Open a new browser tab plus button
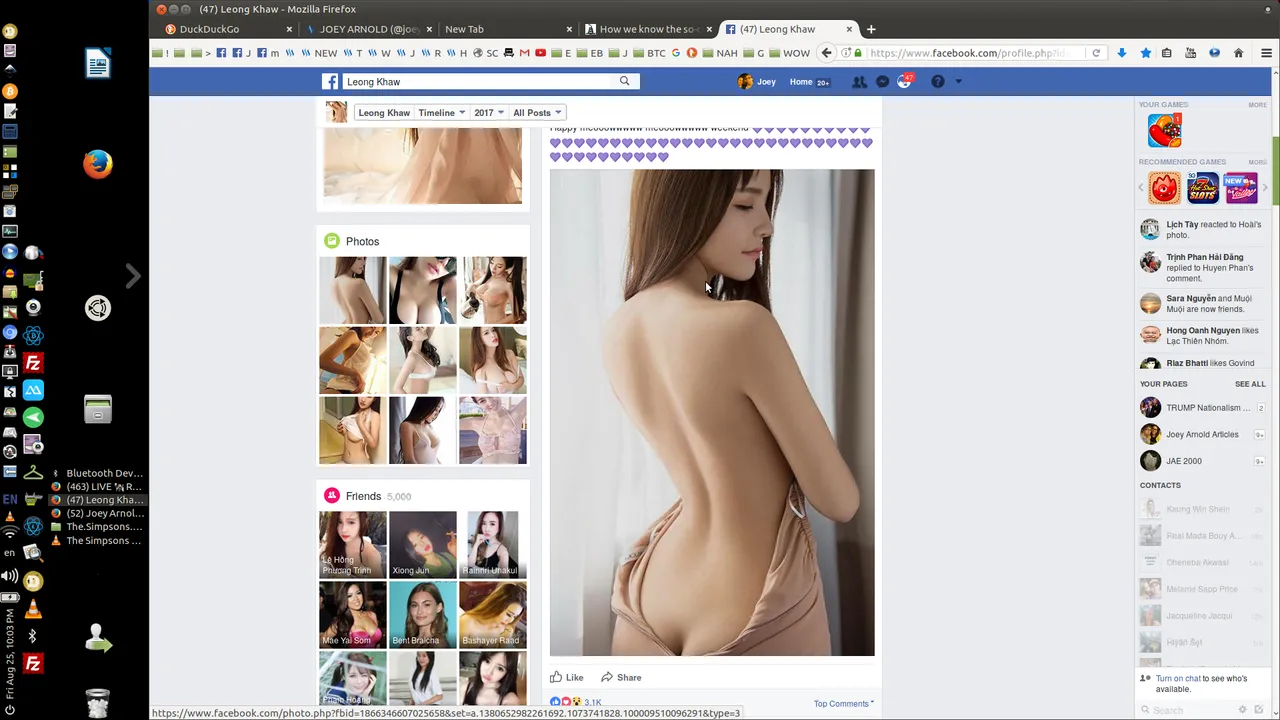1280x720 pixels. pos(871,29)
